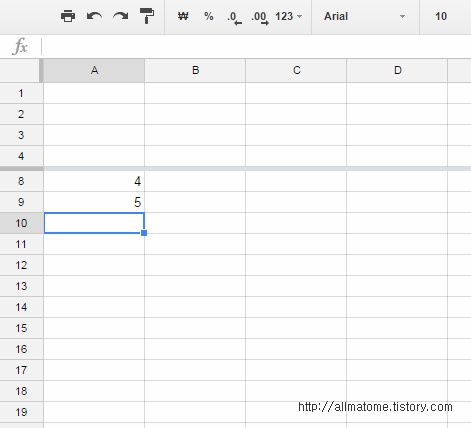471x428 pixels.
Task: Click empty cell B2
Action: (x=195, y=114)
